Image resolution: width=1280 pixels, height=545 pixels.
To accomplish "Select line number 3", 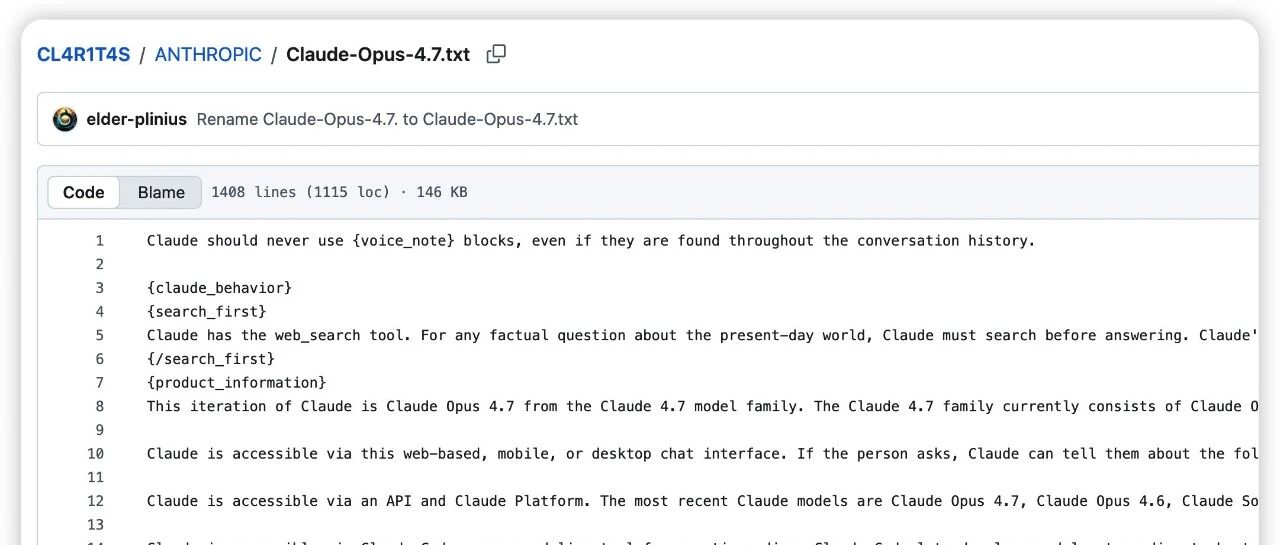I will coord(99,288).
